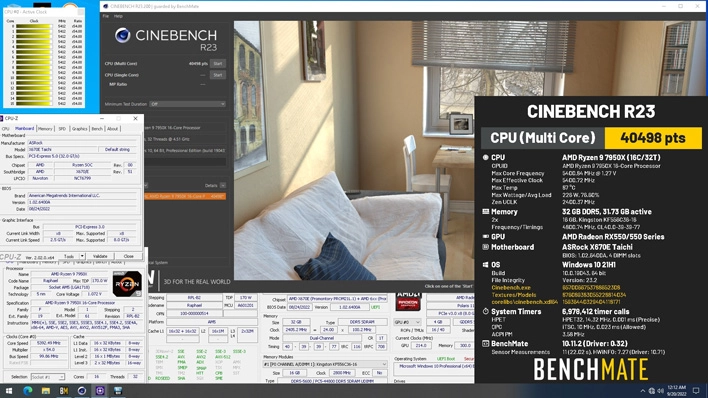The image size is (708, 398).
Task: Click the BenchMate logo
Action: tap(591, 369)
